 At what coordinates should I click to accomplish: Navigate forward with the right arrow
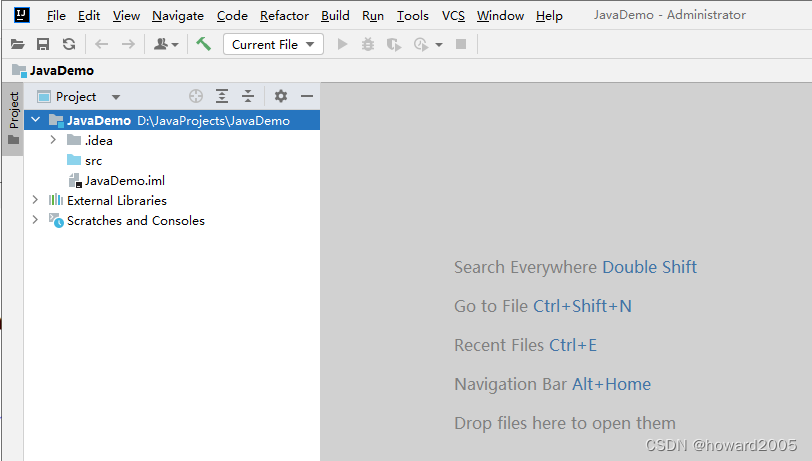coord(128,45)
